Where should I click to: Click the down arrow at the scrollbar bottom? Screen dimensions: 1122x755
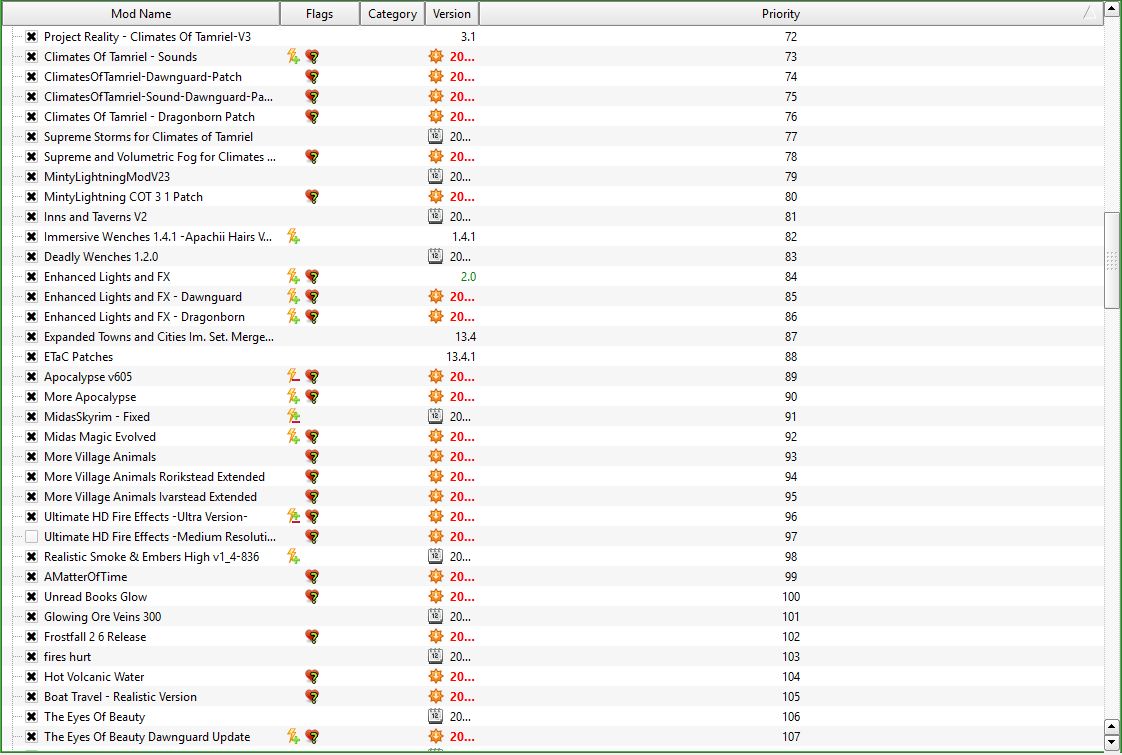(1111, 742)
